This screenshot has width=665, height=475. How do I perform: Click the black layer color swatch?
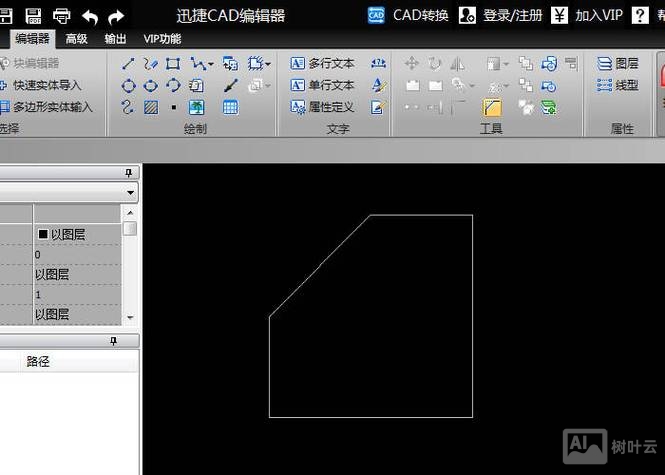43,234
